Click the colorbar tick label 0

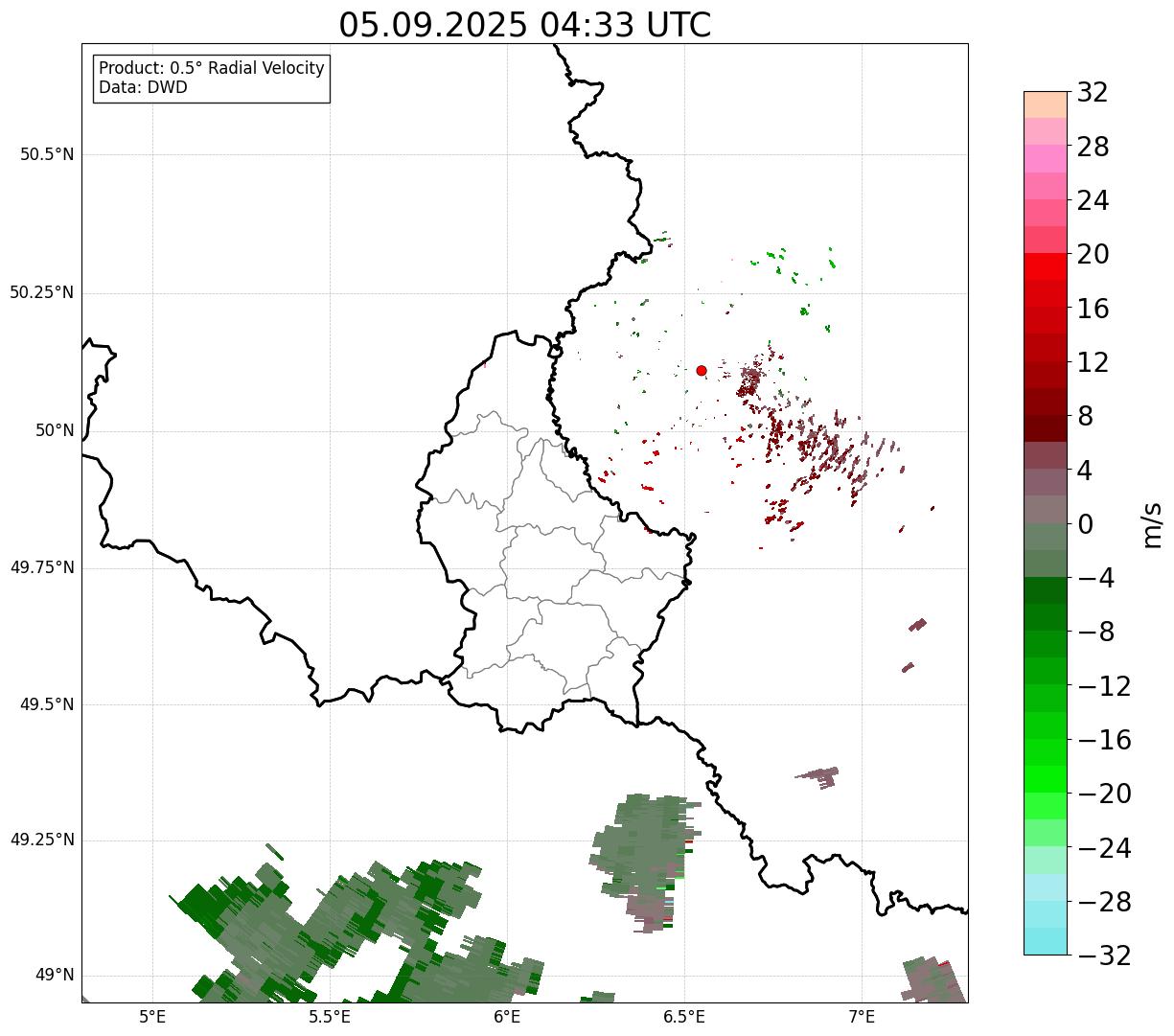[x=1085, y=524]
